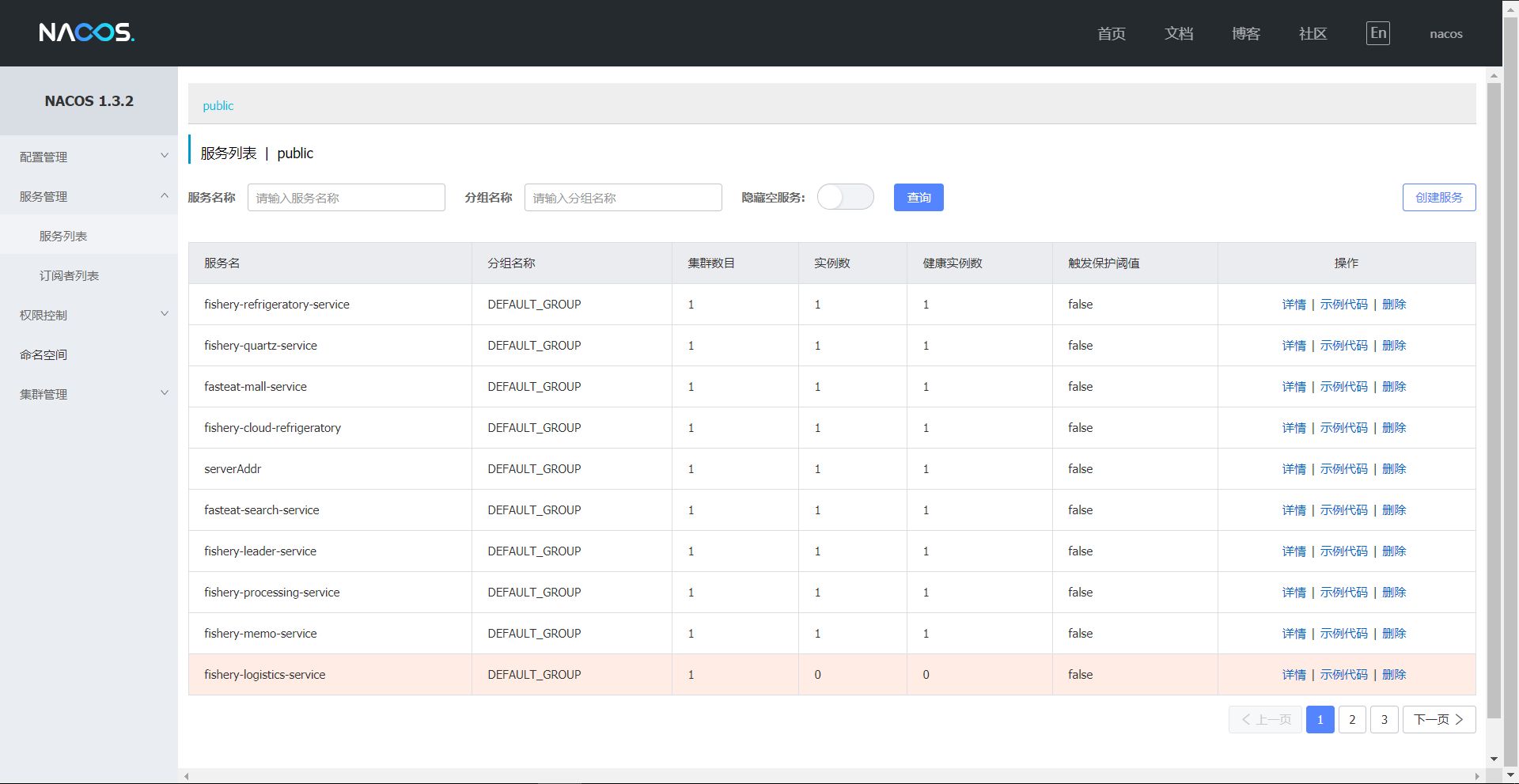The width and height of the screenshot is (1519, 784).
Task: Click the NACOS logo
Action: tap(87, 32)
